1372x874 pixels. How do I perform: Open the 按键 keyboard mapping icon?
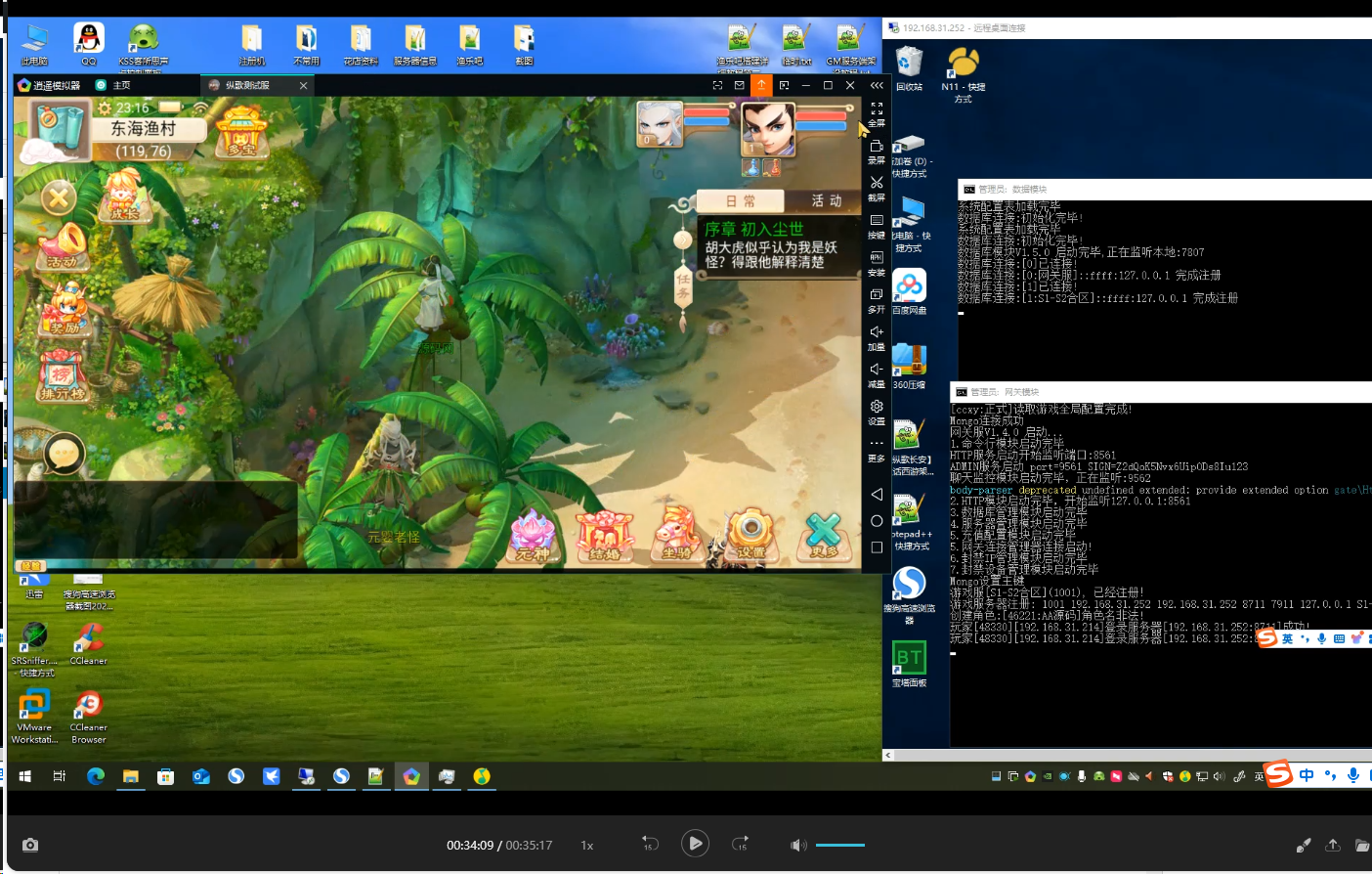(877, 226)
